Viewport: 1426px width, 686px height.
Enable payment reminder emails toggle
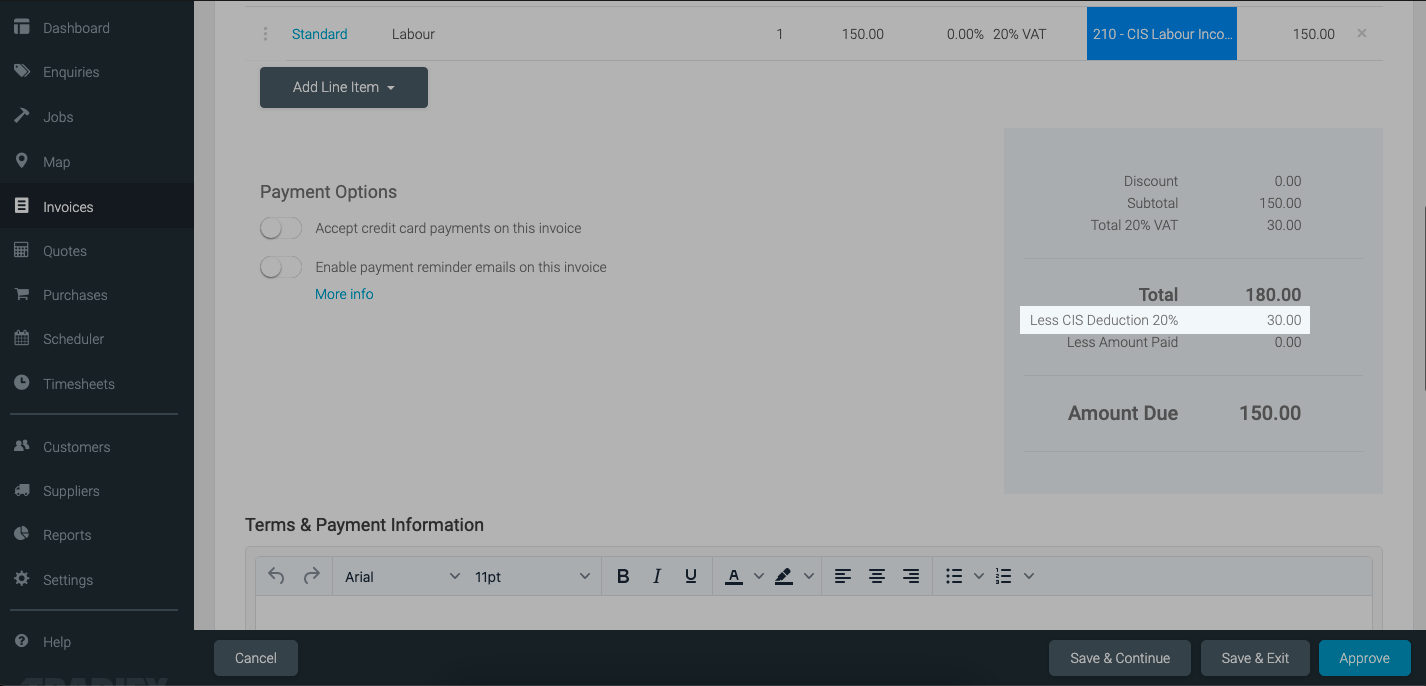281,268
